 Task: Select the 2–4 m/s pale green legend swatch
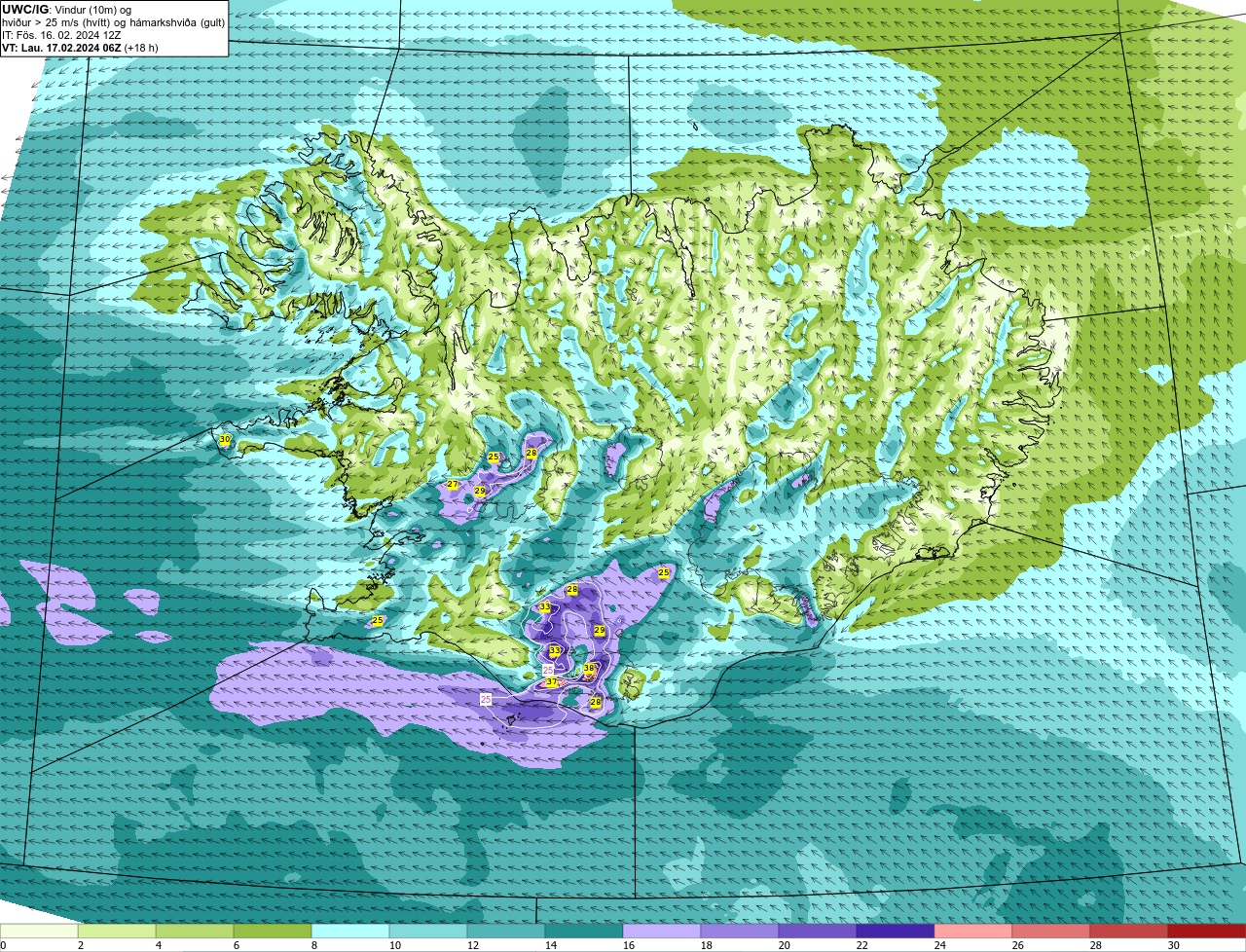[x=117, y=932]
